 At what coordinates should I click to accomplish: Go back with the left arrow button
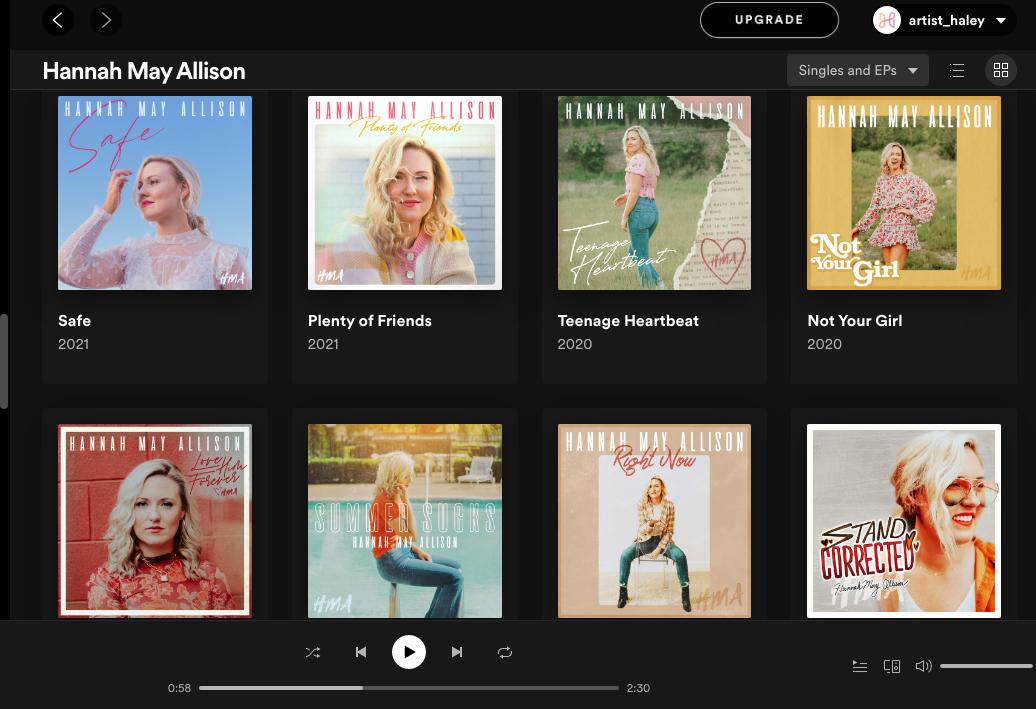pyautogui.click(x=58, y=20)
